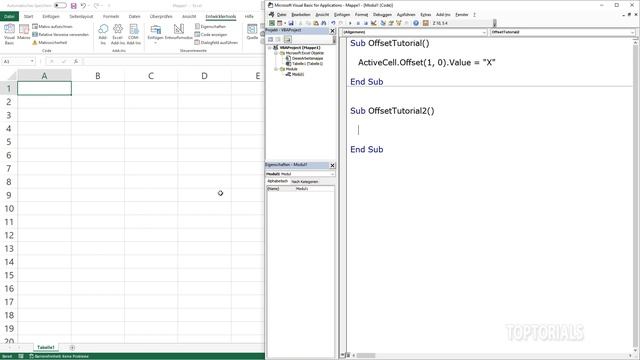Screen dimensions: 640x360
Task: Run the macro with VBA play icon
Action: click(x=350, y=23)
